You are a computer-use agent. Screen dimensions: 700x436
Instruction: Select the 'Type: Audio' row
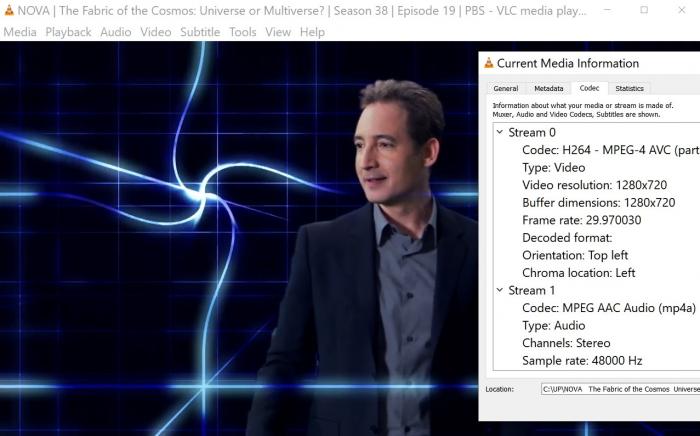[554, 326]
